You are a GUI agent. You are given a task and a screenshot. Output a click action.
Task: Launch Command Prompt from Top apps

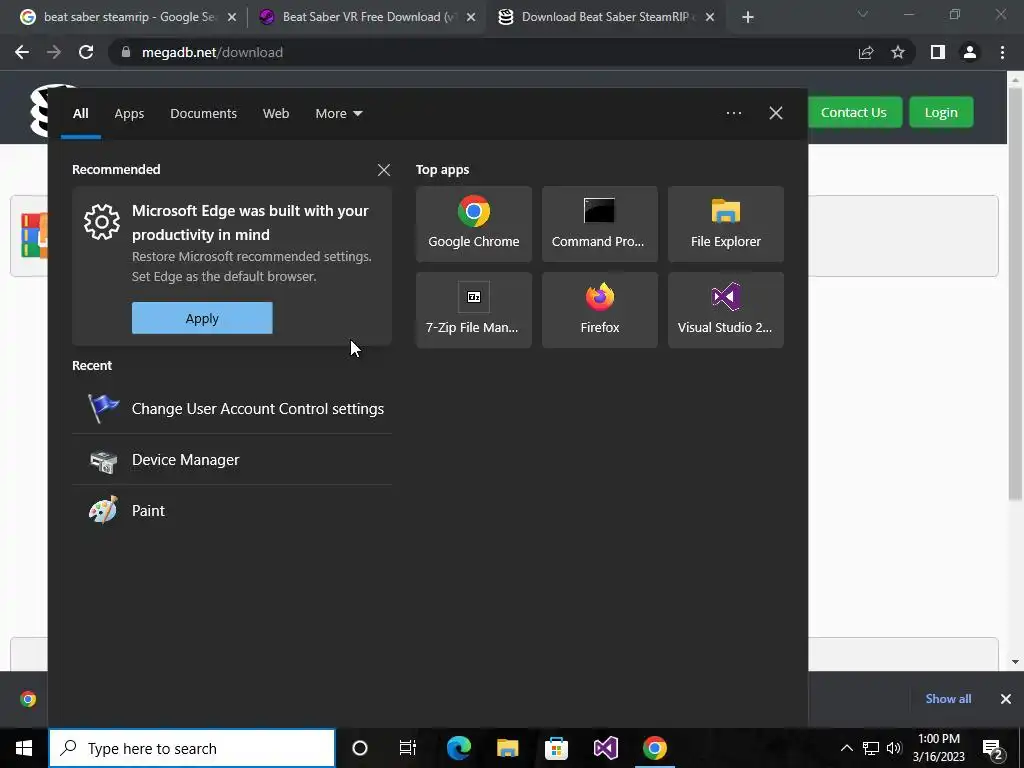(x=600, y=224)
